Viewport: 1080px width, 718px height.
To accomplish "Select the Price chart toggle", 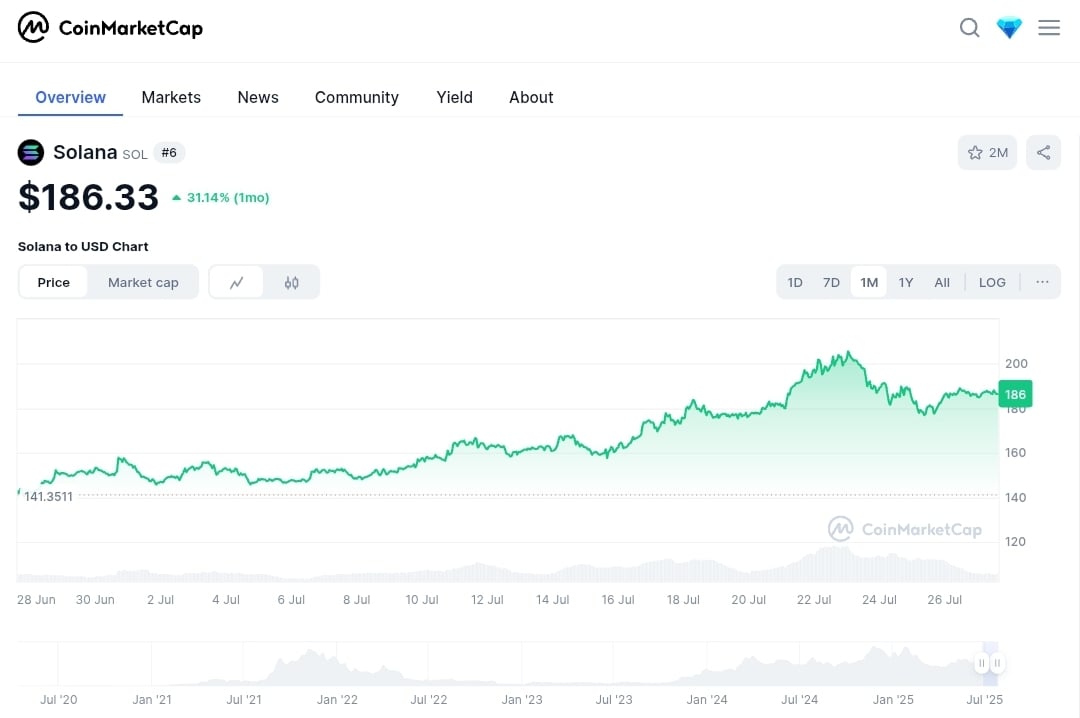I will (x=54, y=283).
